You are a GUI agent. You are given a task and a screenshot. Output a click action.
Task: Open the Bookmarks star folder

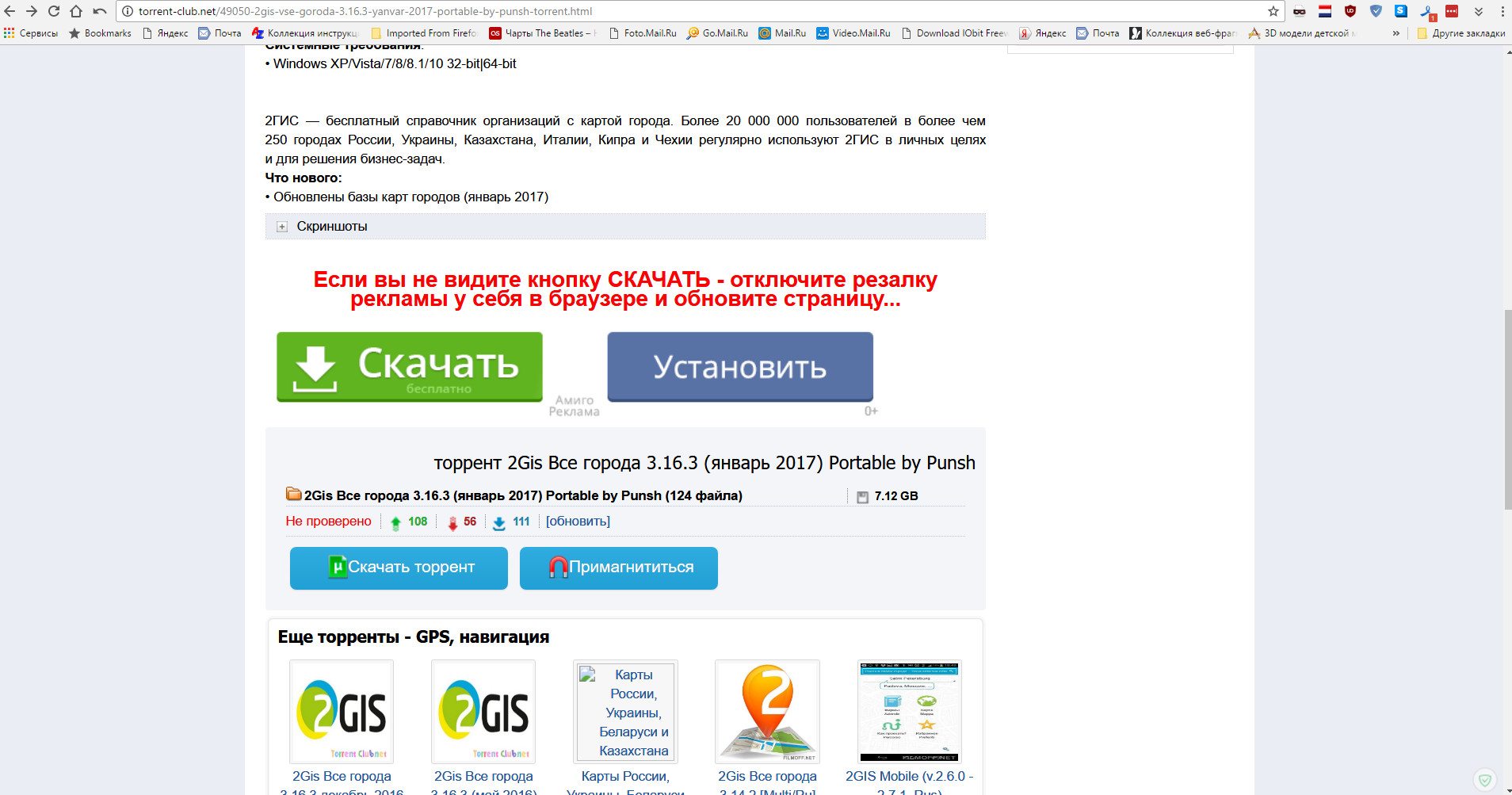pos(101,33)
